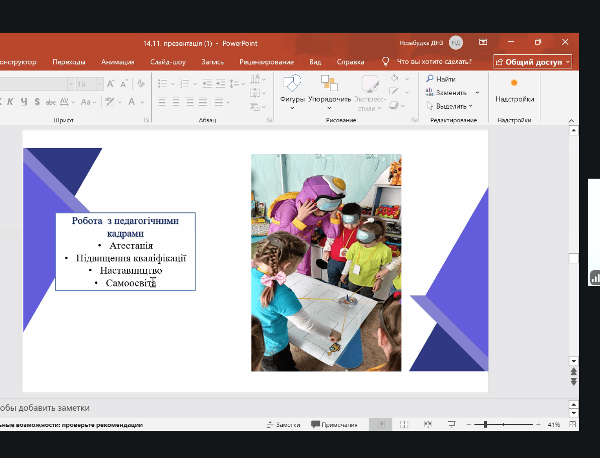Screen dimensions: 600x458
Task: Click the Упорядочить arrange icon
Action: 329,85
